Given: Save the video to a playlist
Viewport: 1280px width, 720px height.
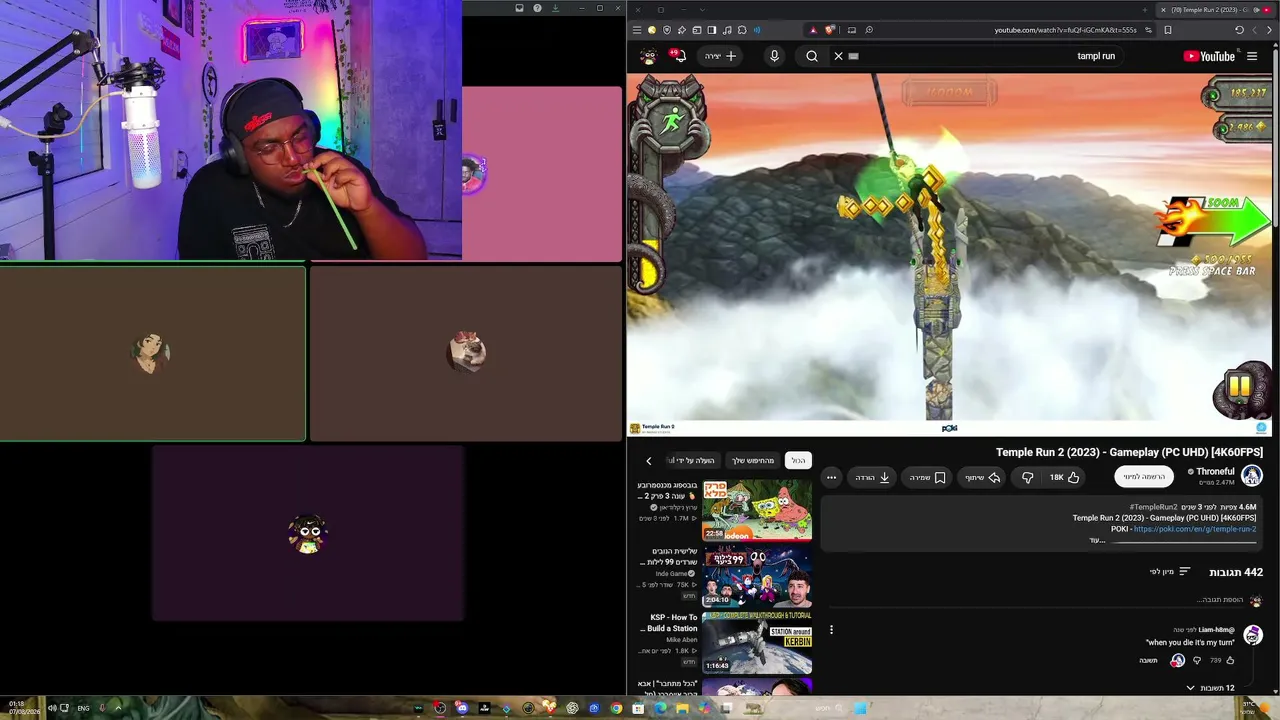Looking at the screenshot, I should tap(927, 477).
